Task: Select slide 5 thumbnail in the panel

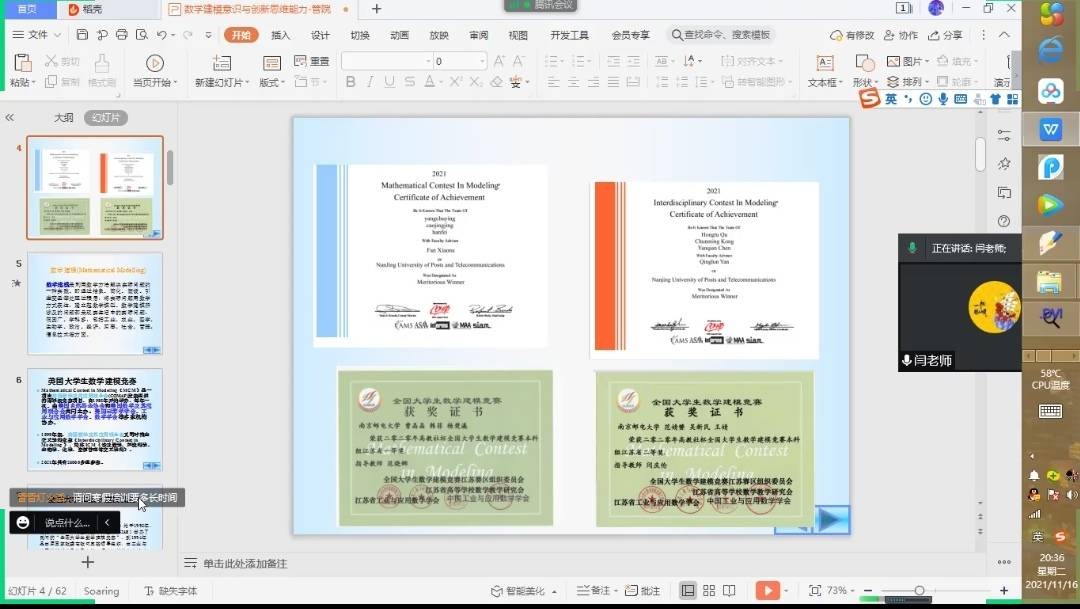Action: coord(95,304)
